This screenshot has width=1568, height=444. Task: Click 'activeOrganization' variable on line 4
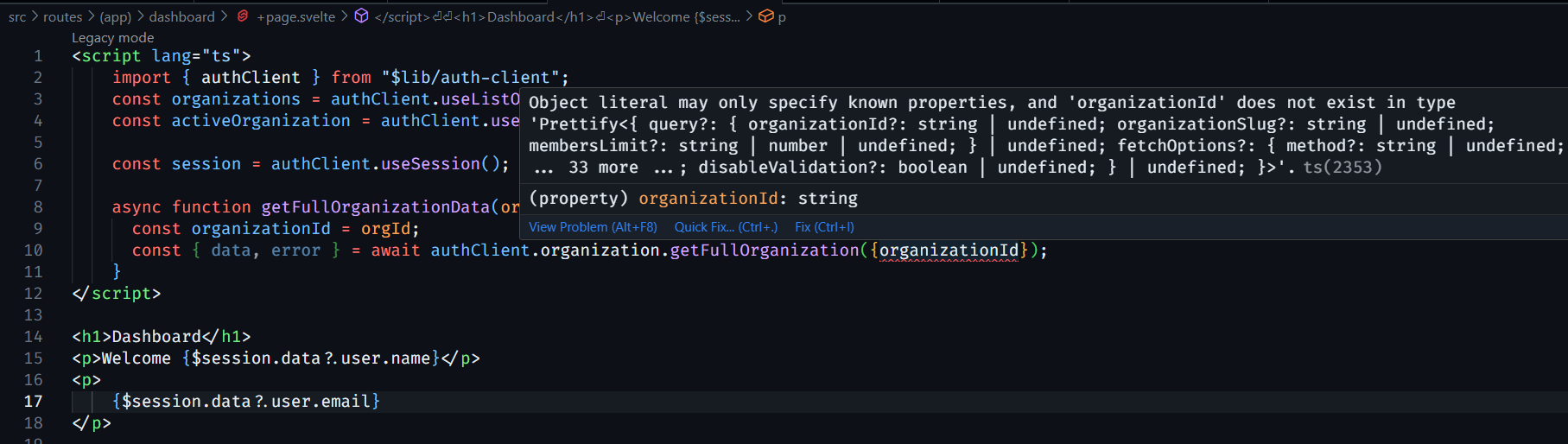[x=261, y=121]
